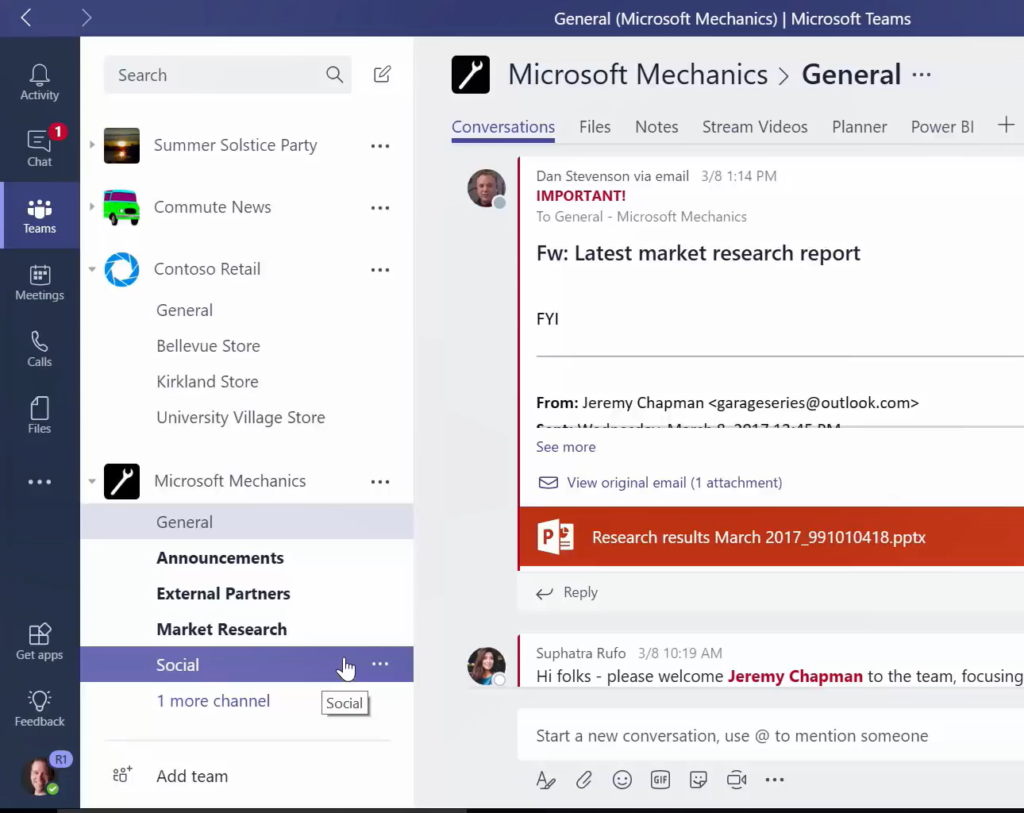Open the Social channel
Image resolution: width=1024 pixels, height=813 pixels.
point(247,664)
